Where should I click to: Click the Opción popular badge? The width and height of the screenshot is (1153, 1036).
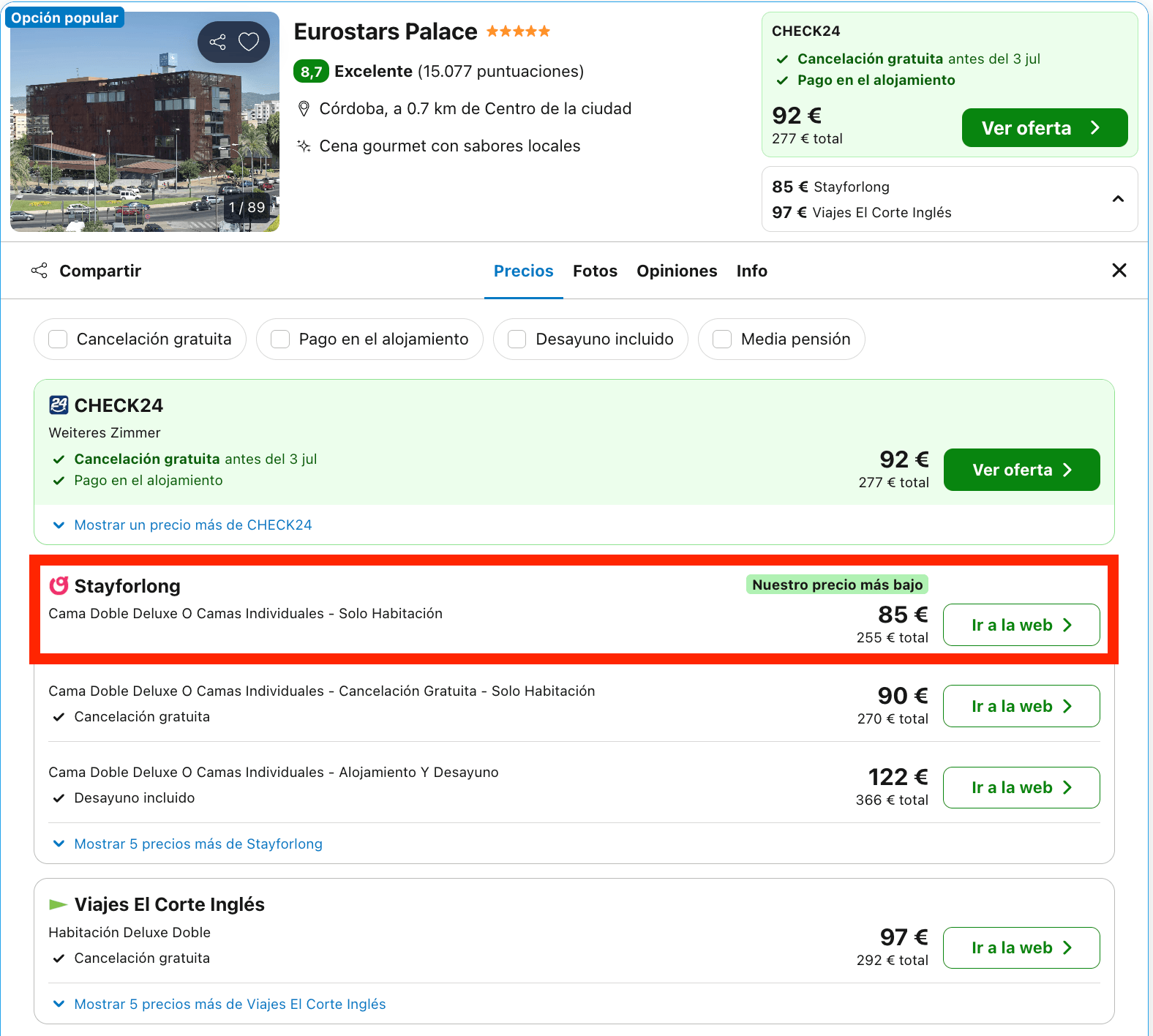pyautogui.click(x=64, y=18)
